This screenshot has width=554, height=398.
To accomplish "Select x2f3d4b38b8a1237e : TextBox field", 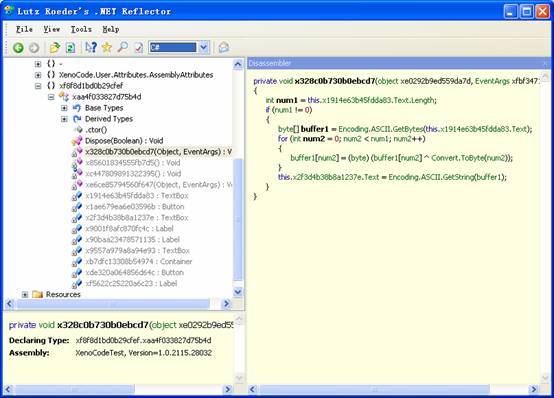I will 137,217.
